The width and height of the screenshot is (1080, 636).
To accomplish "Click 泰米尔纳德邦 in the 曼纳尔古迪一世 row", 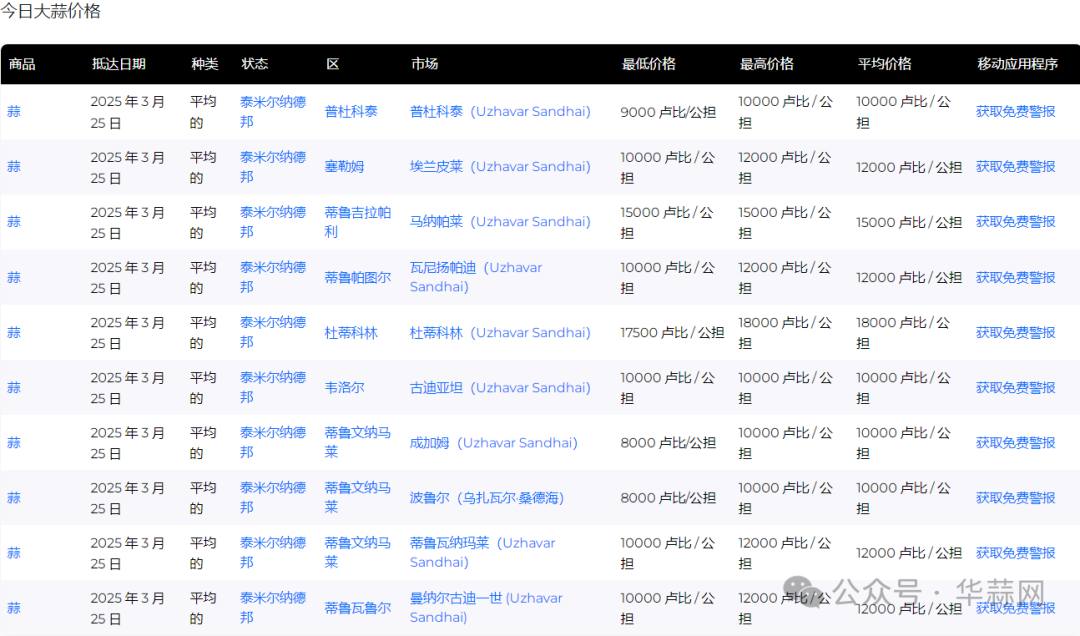I will click(273, 608).
